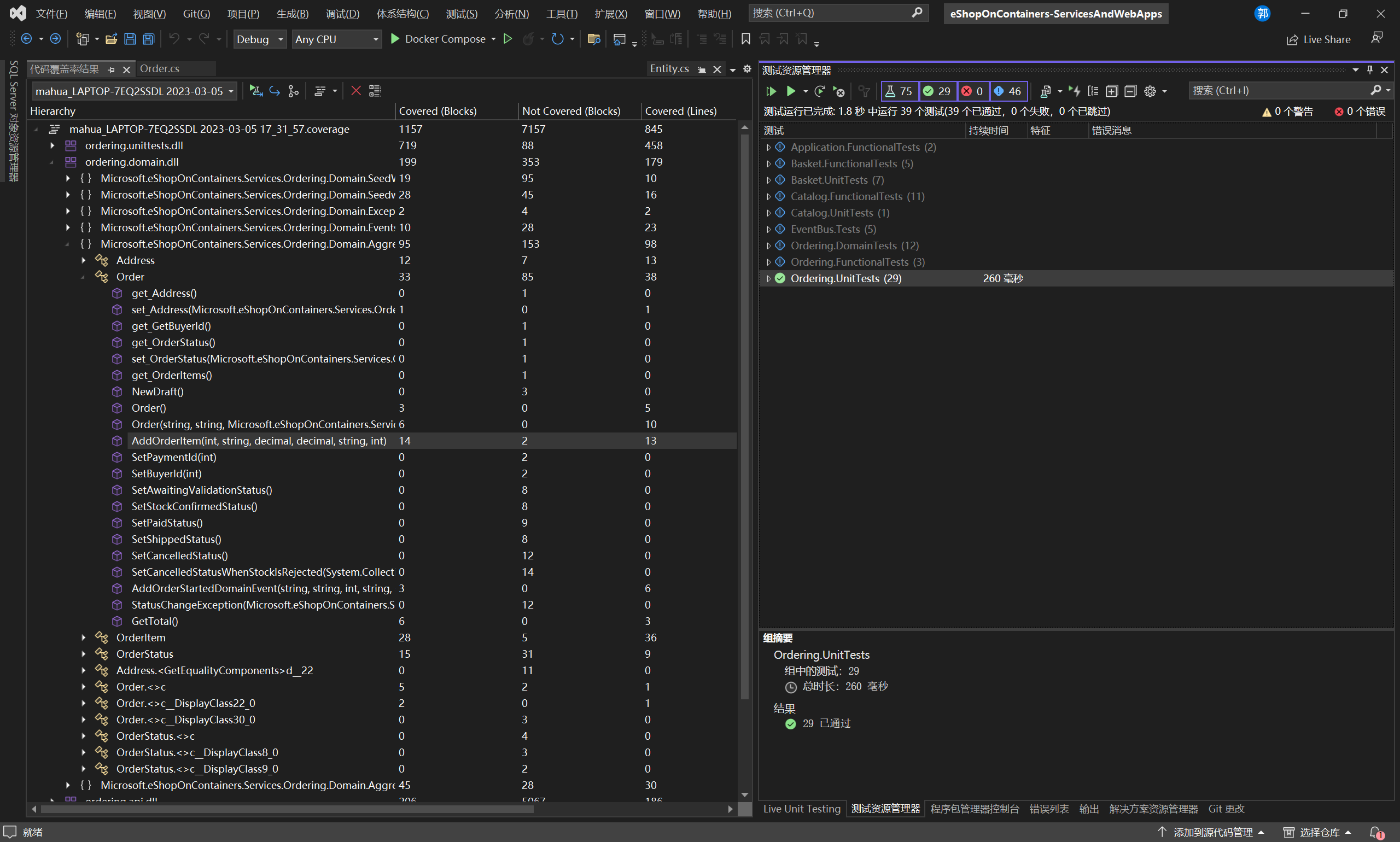This screenshot has width=1400, height=842.
Task: Switch to the Order.cs tab
Action: 160,69
